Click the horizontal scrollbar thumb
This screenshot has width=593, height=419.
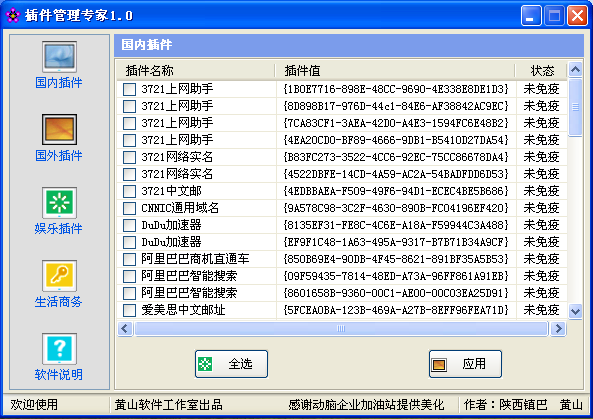(x=341, y=329)
